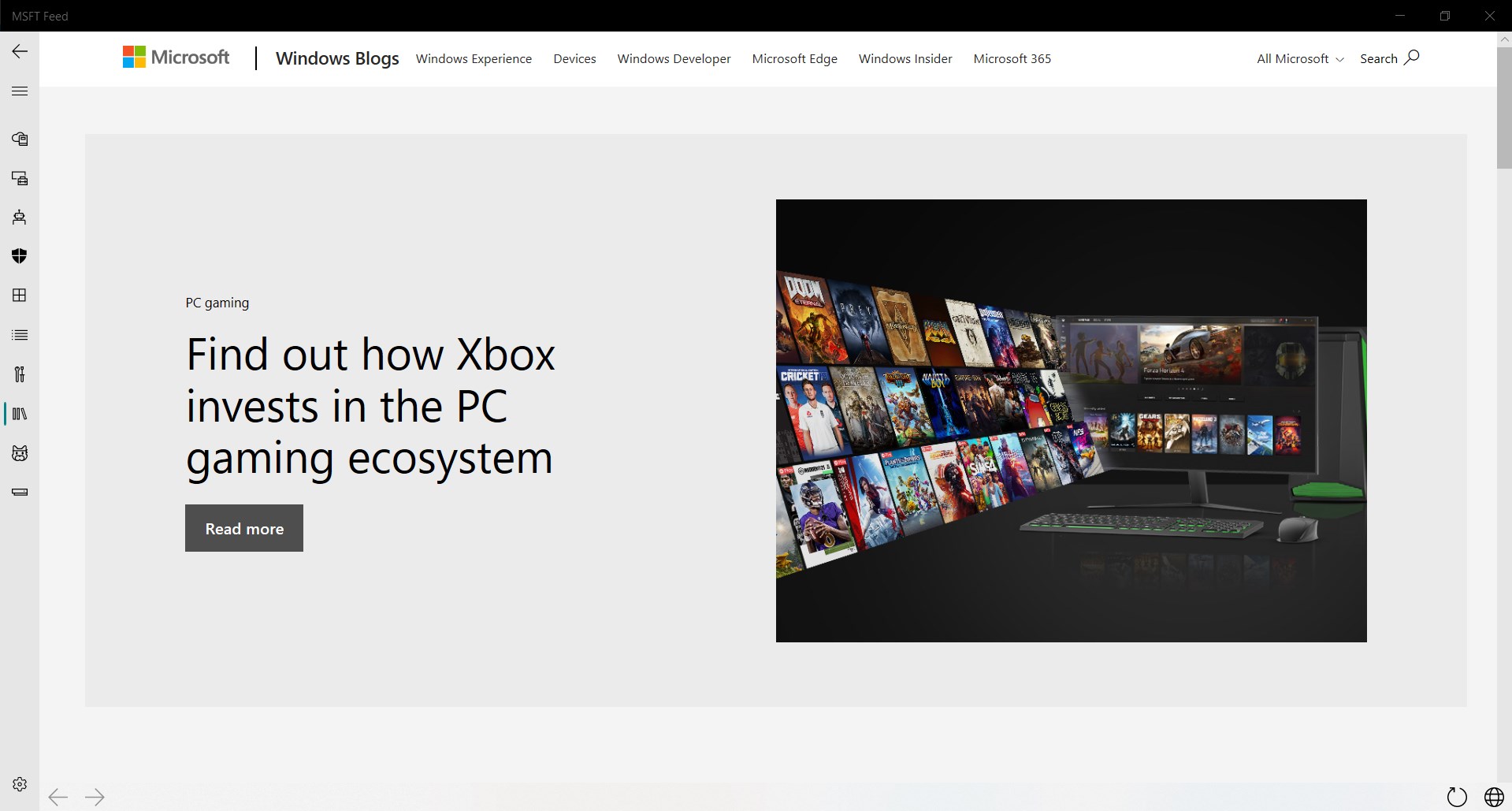Go back with the bottom browser arrow
The image size is (1512, 811).
[58, 797]
